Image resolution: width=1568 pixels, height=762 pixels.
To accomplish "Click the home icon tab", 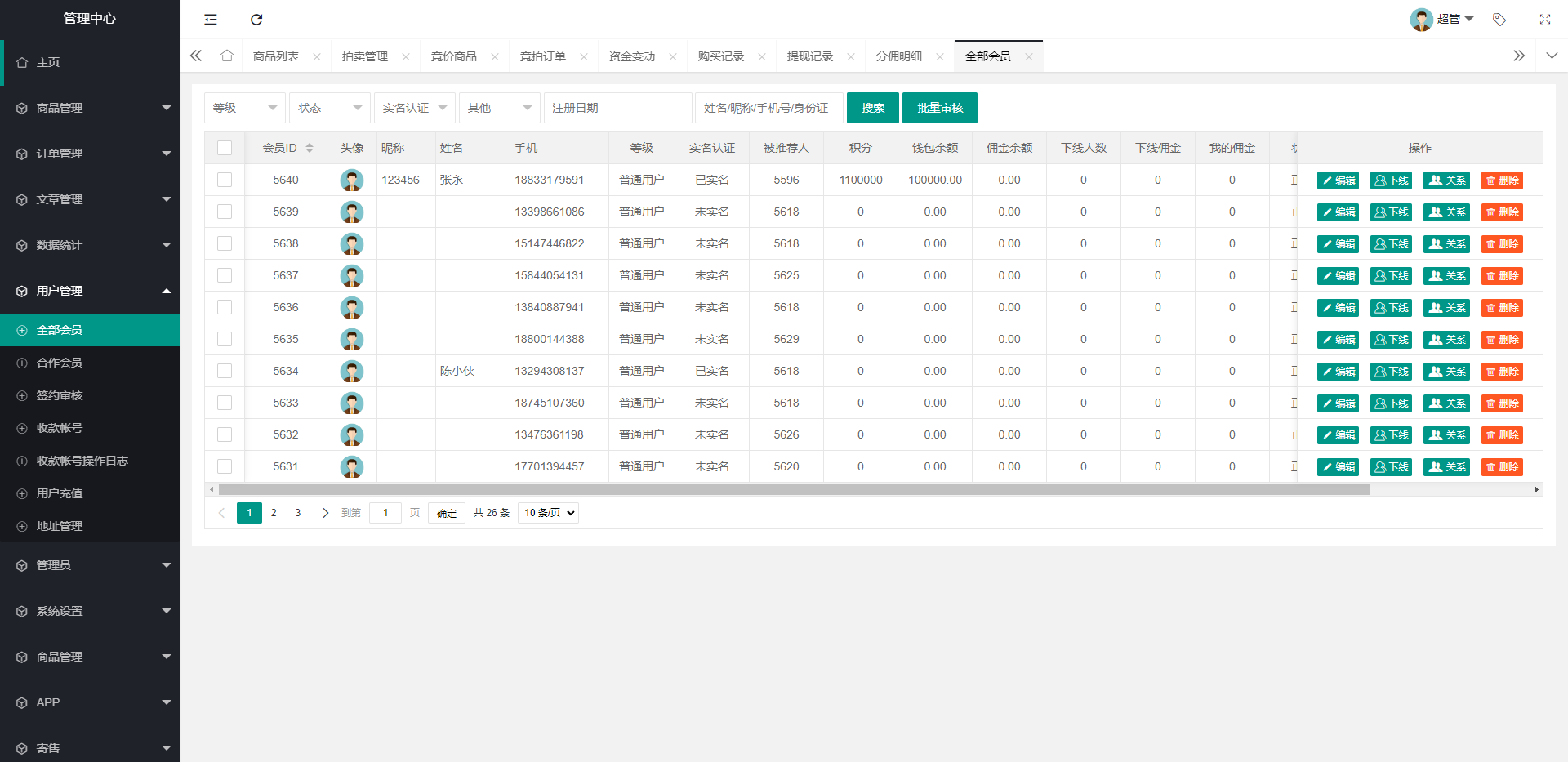I will tap(227, 56).
